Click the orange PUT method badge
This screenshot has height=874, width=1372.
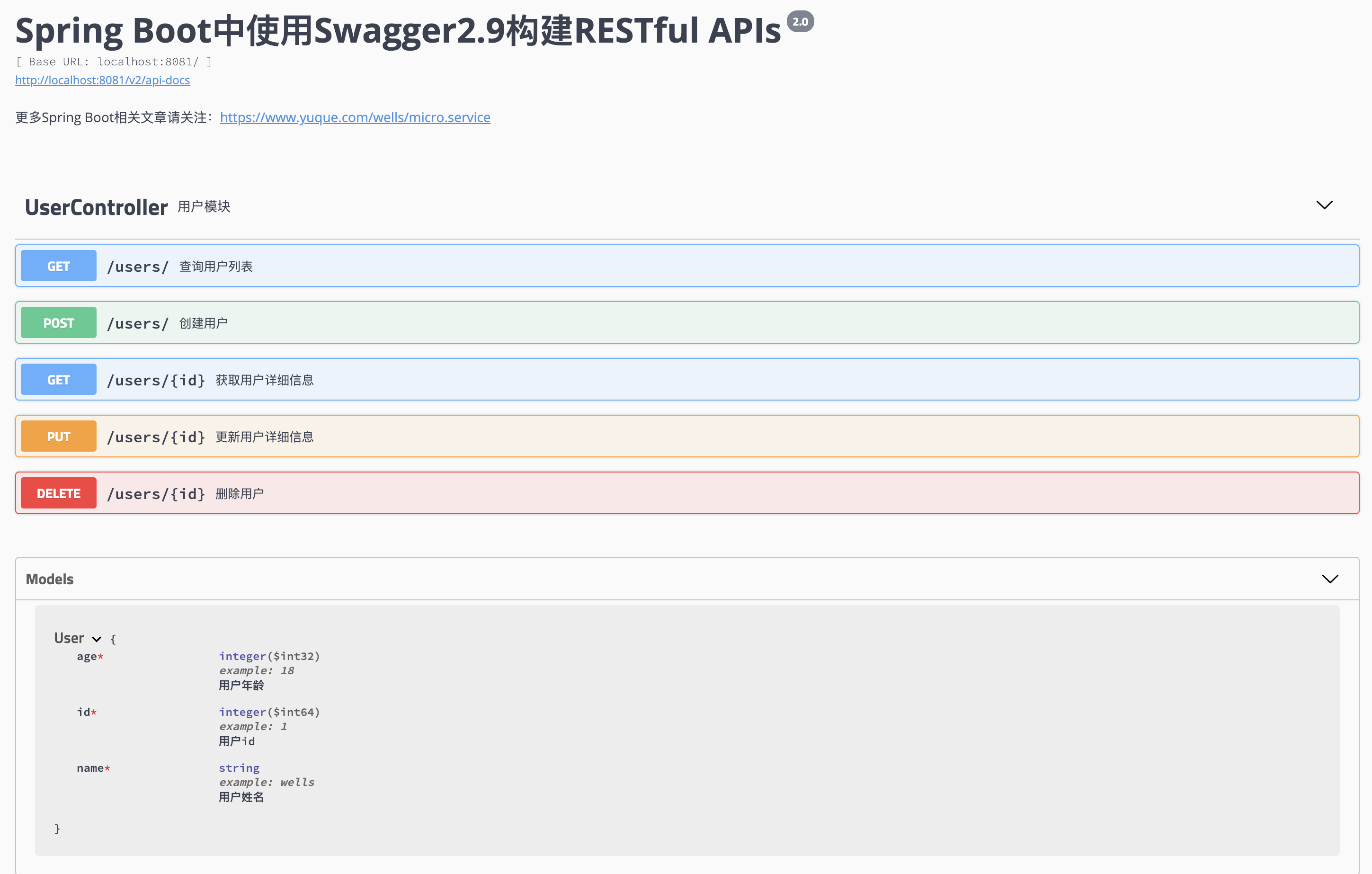click(x=59, y=437)
